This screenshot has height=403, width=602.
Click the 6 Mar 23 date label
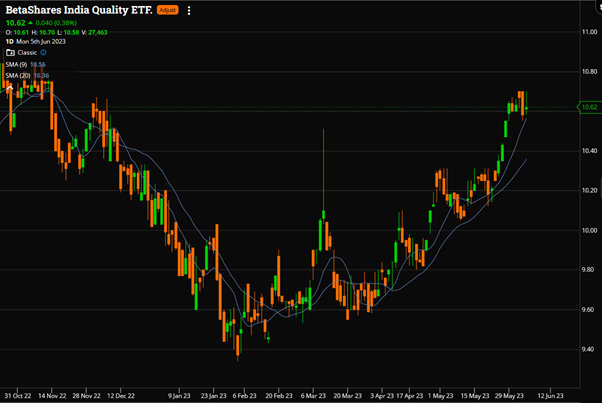point(313,396)
